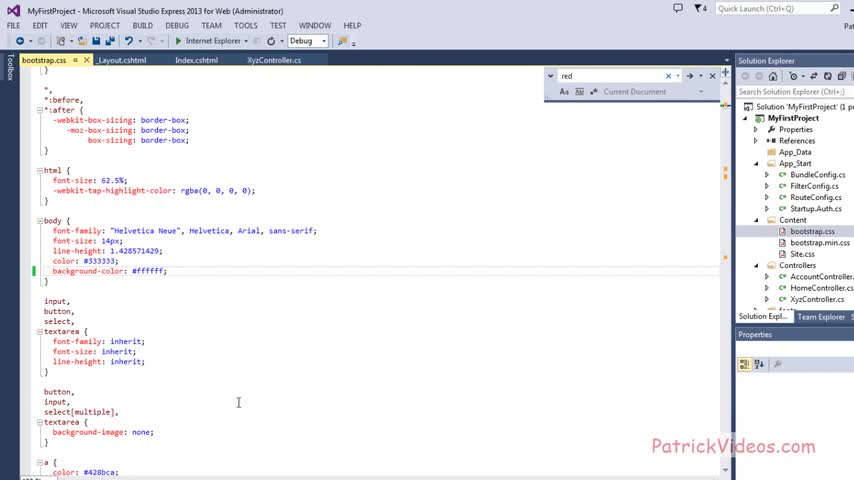This screenshot has height=480, width=854.
Task: Switch to the Index.cshtml tab
Action: [197, 60]
